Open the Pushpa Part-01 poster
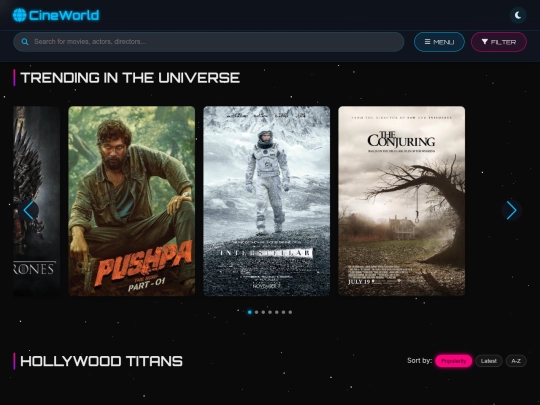 132,201
